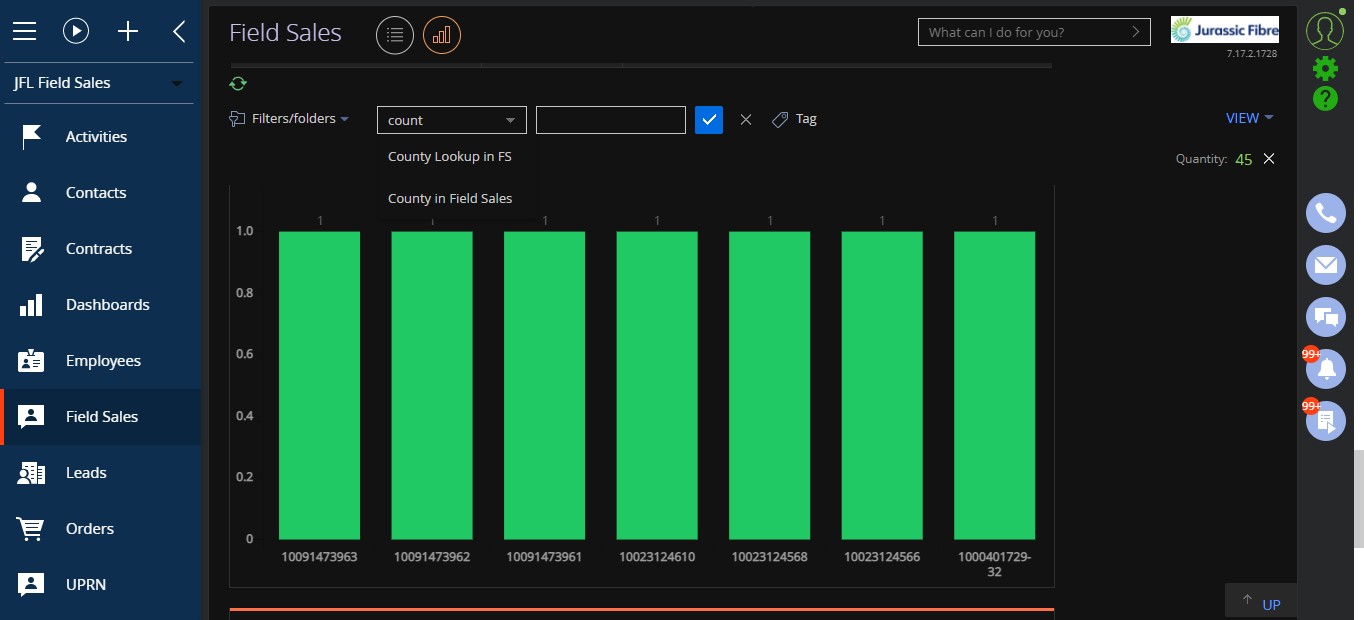The image size is (1364, 620).
Task: Open the hamburger navigation menu
Action: (x=24, y=31)
